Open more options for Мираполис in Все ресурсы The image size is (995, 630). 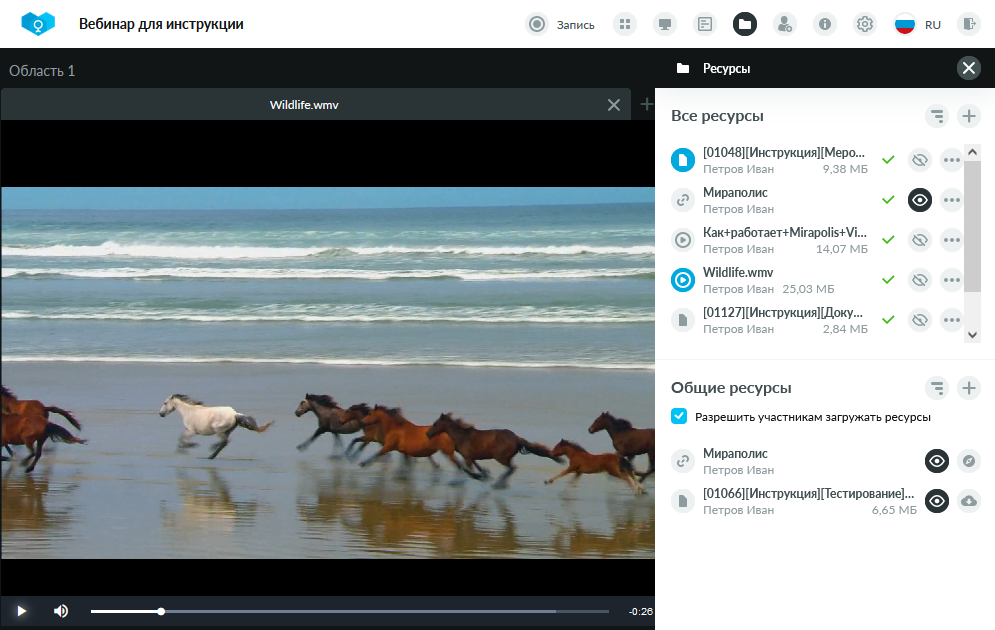(x=952, y=200)
